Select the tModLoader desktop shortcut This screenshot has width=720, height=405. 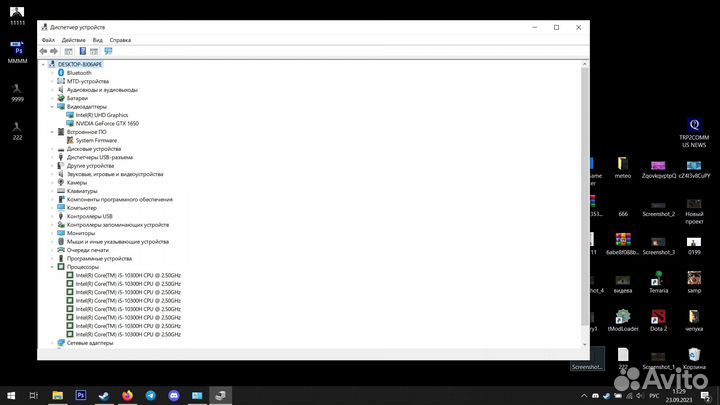coord(623,321)
